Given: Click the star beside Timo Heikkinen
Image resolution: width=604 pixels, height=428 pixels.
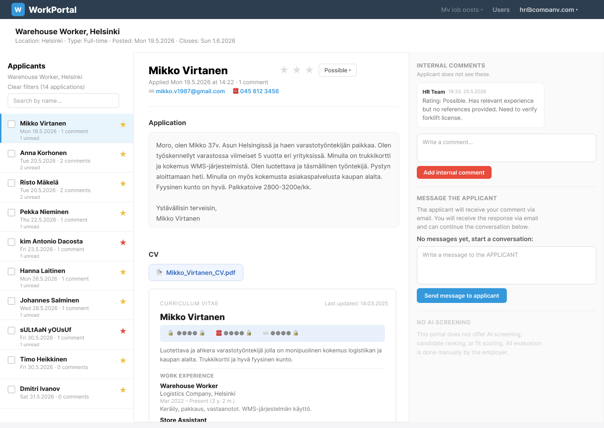Looking at the screenshot, I should (123, 361).
